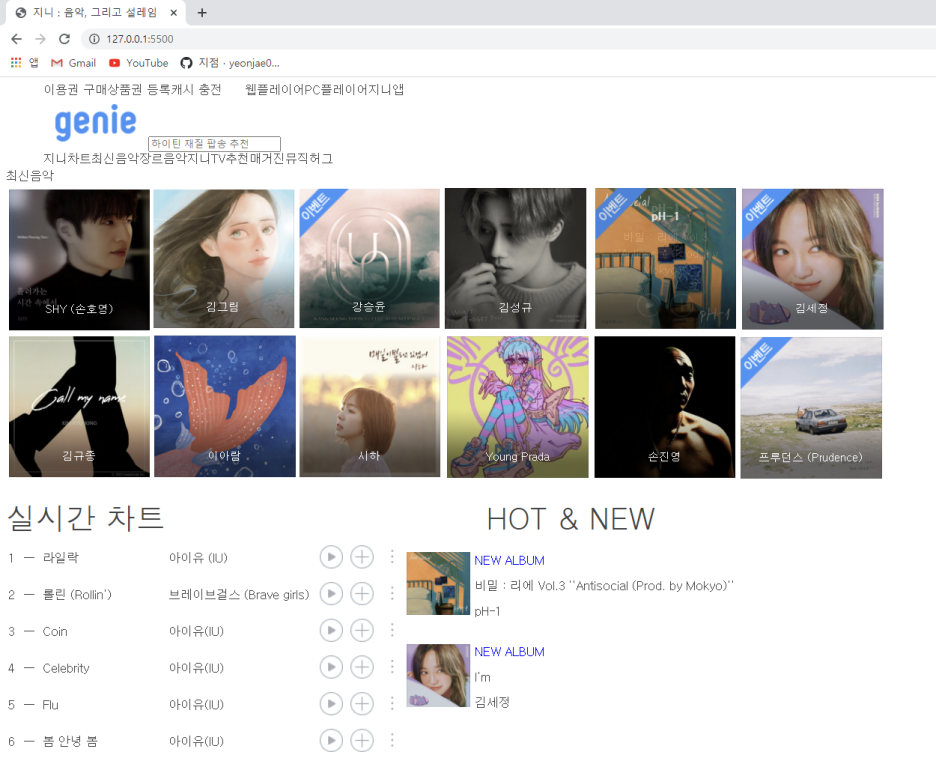Viewport: 936px width, 761px height.
Task: Open the Apps bookmark shortcut
Action: click(x=24, y=63)
